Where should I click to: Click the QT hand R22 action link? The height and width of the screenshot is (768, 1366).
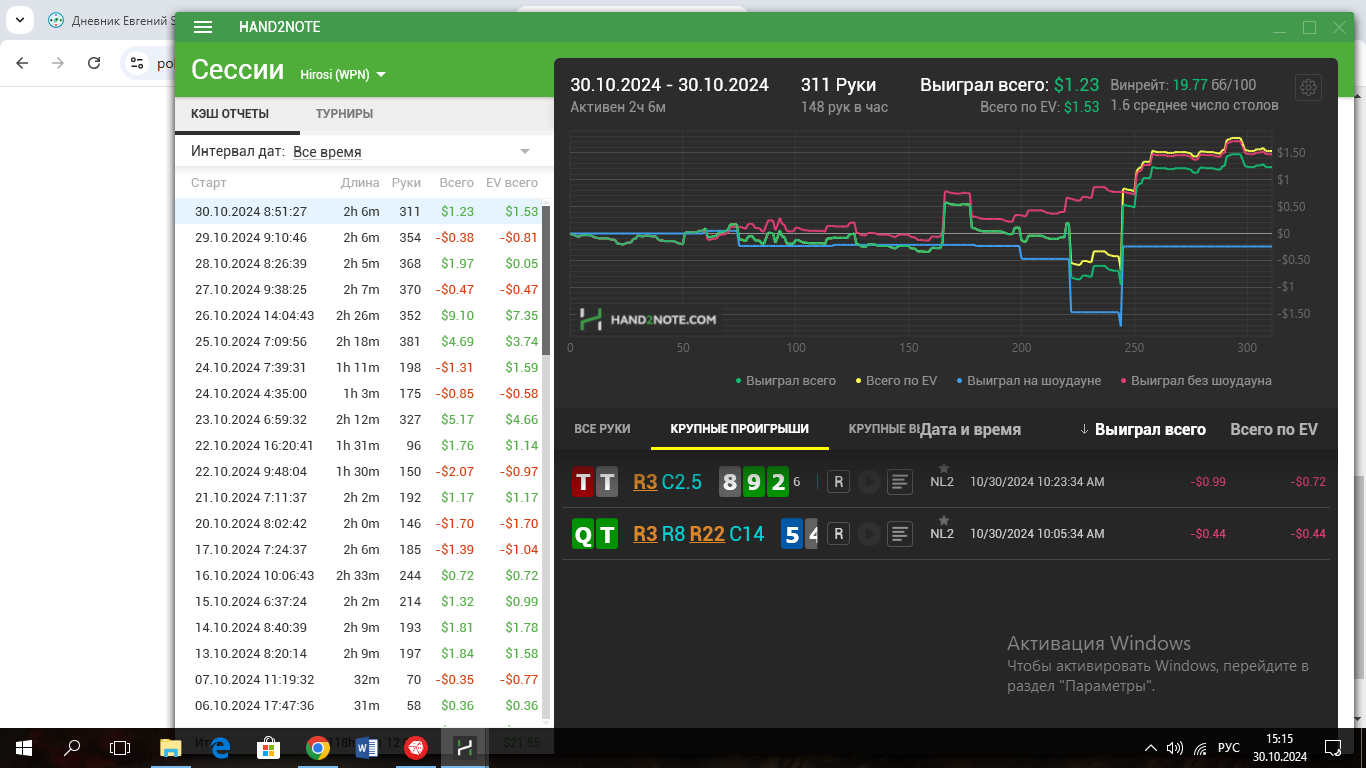[707, 534]
